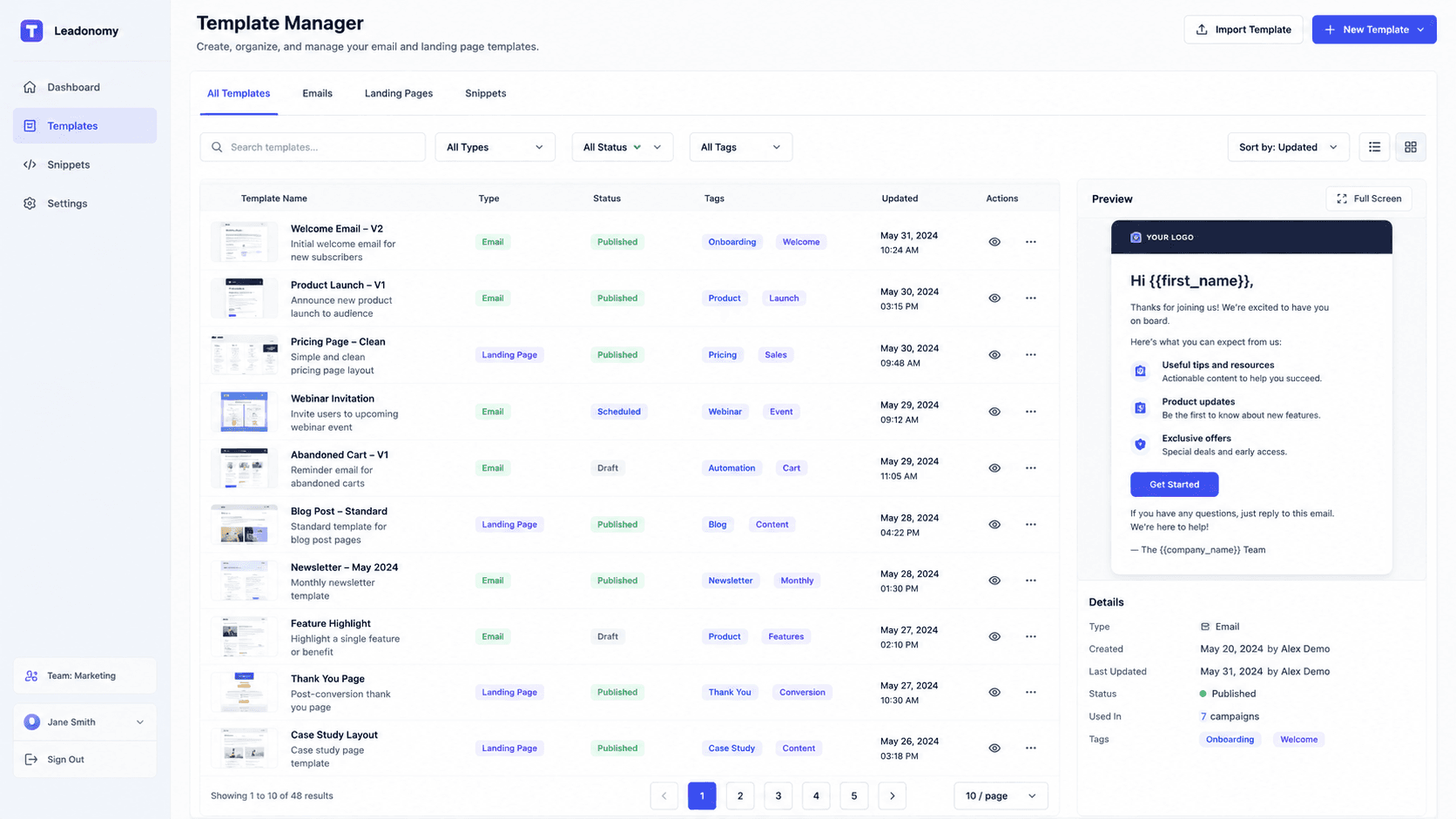
Task: Click Sign Out
Action: point(84,759)
